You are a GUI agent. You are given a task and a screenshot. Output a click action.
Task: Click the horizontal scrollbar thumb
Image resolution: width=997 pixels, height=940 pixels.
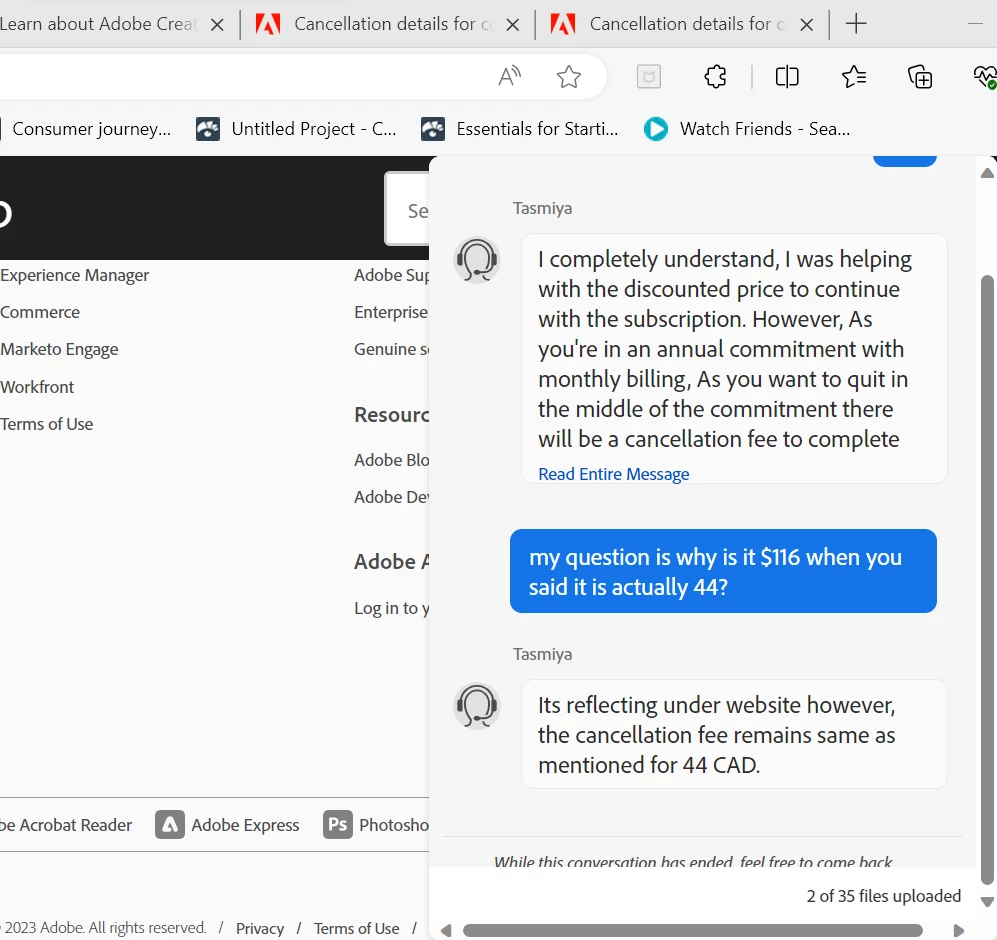pyautogui.click(x=692, y=930)
